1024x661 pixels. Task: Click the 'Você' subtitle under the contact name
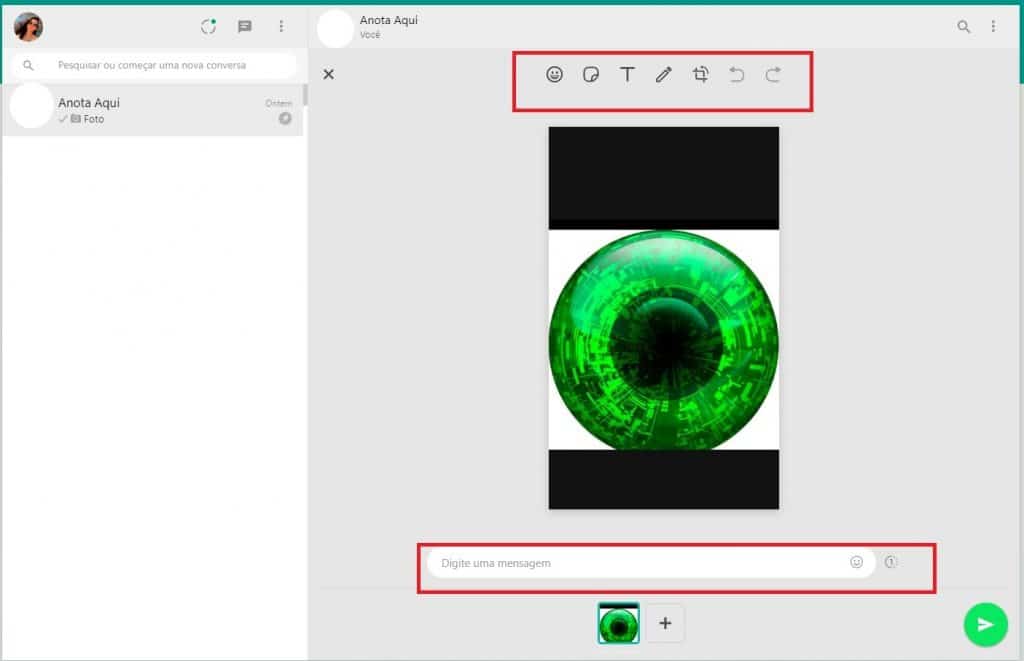(370, 35)
